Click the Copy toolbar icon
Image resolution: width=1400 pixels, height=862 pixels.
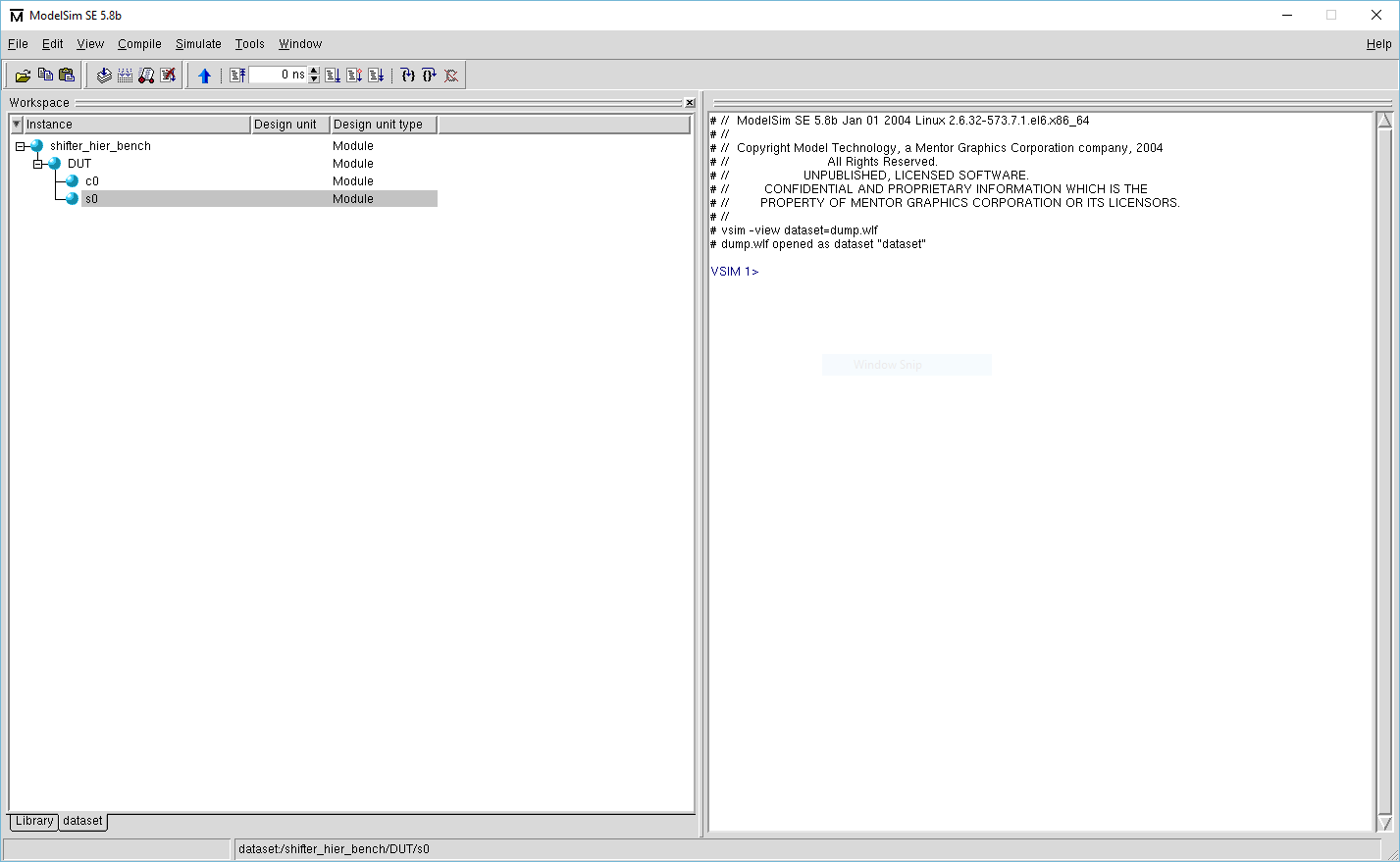[44, 75]
